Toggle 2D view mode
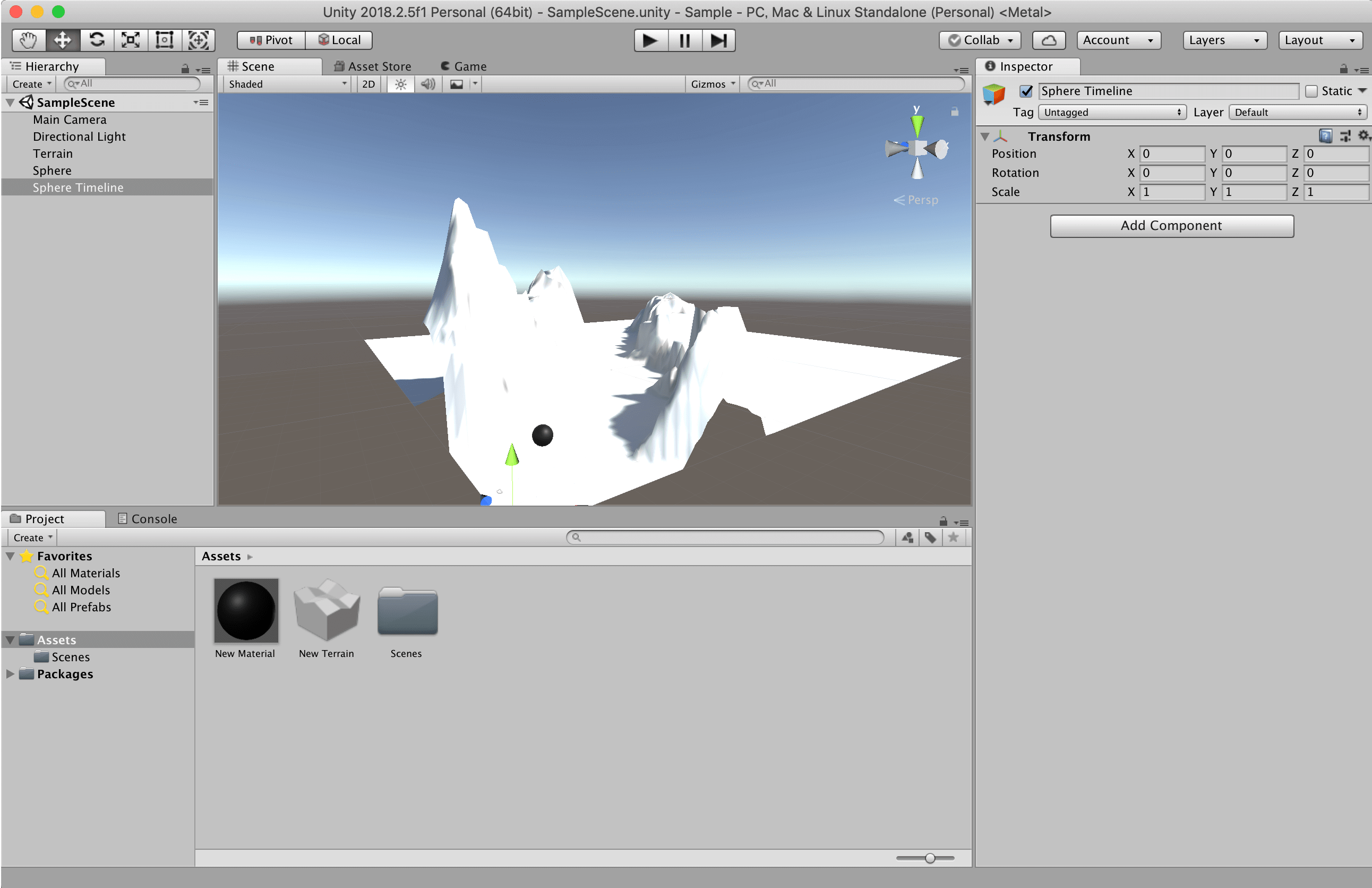This screenshot has height=888, width=1372. (x=368, y=84)
